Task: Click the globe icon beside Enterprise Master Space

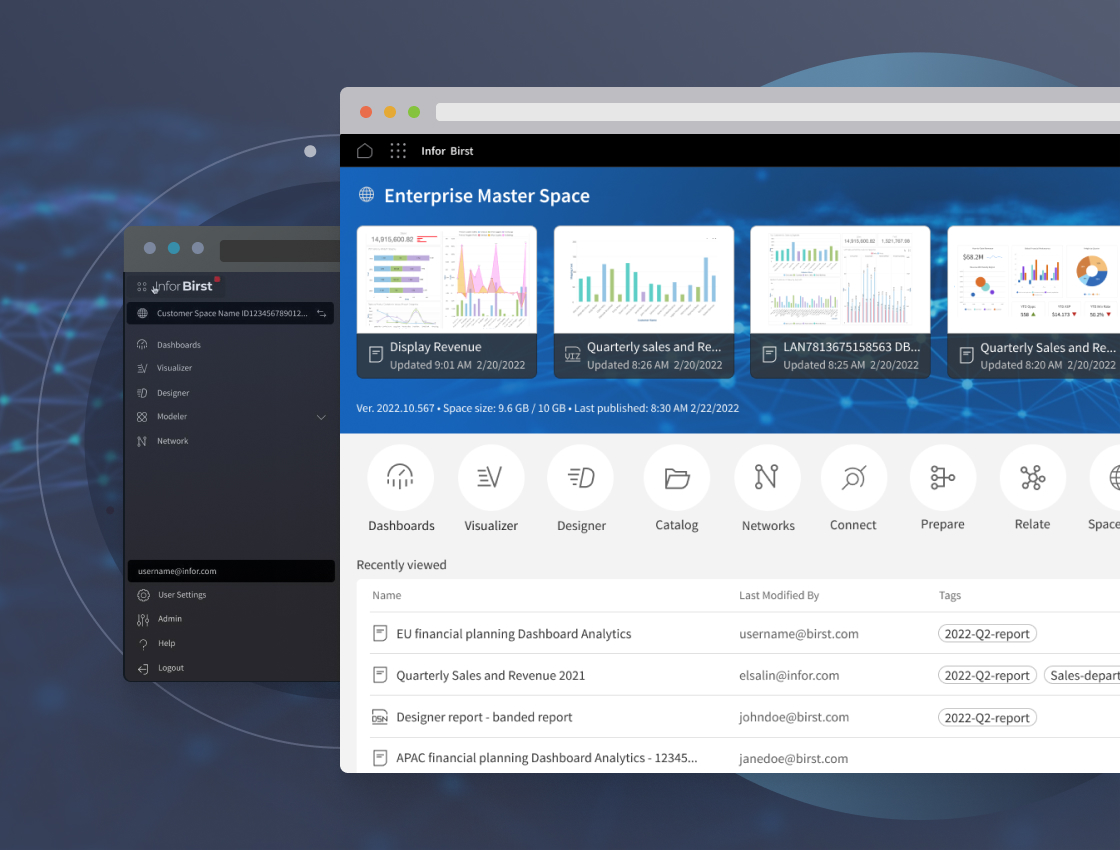Action: click(366, 194)
